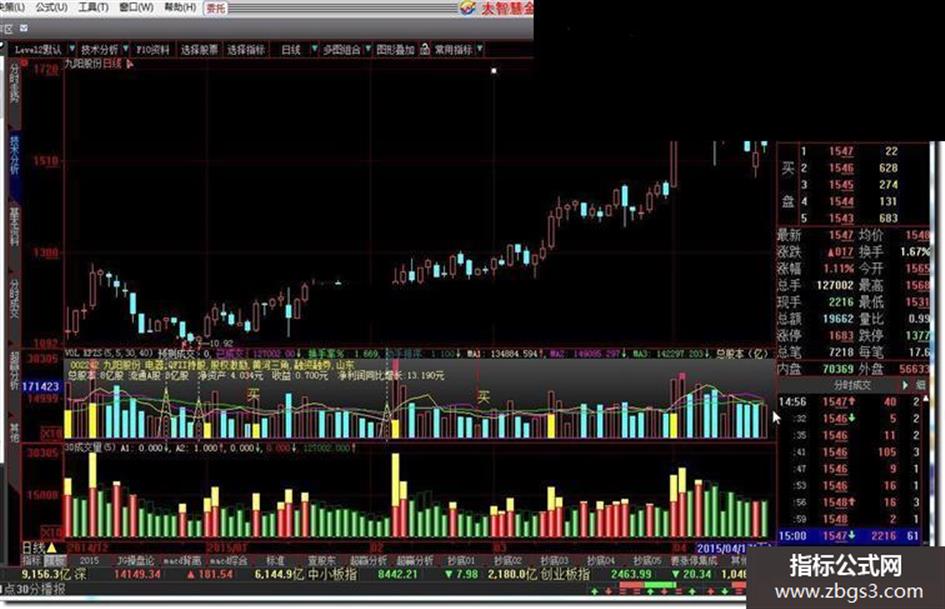
Task: Open the 基本资料 side tab
Action: [14, 226]
